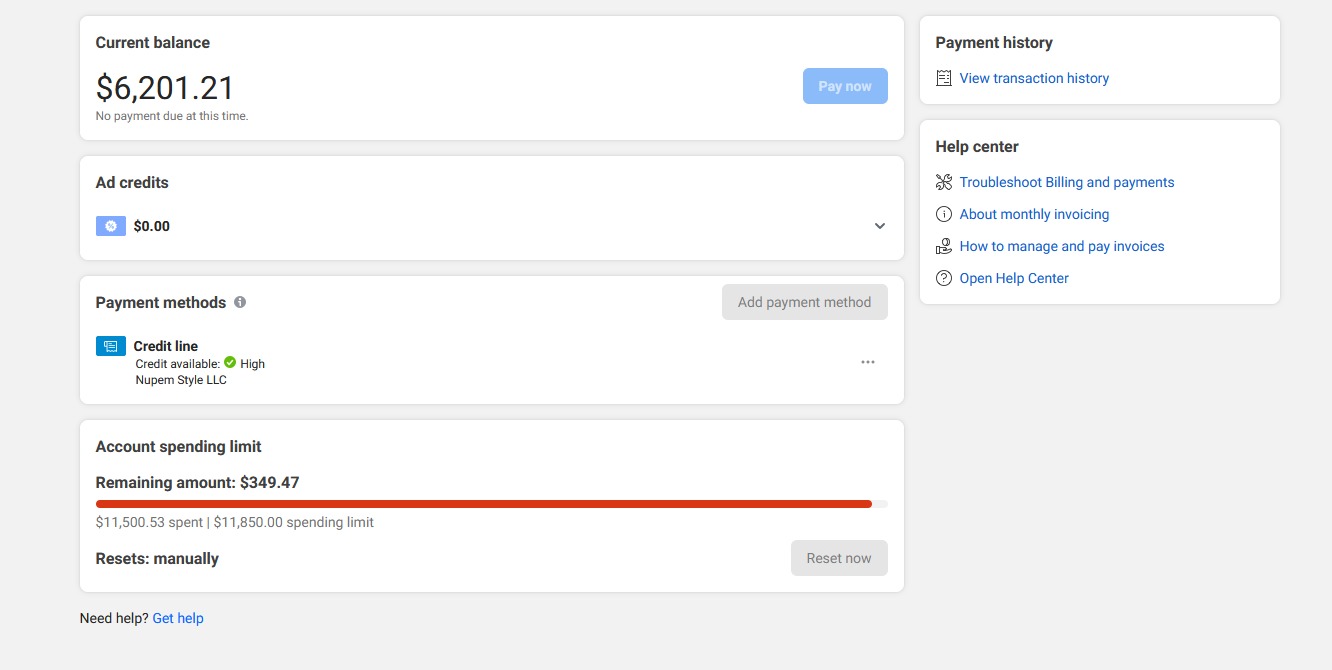Open the Credit line three-dot options menu
1332x670 pixels.
click(x=868, y=362)
